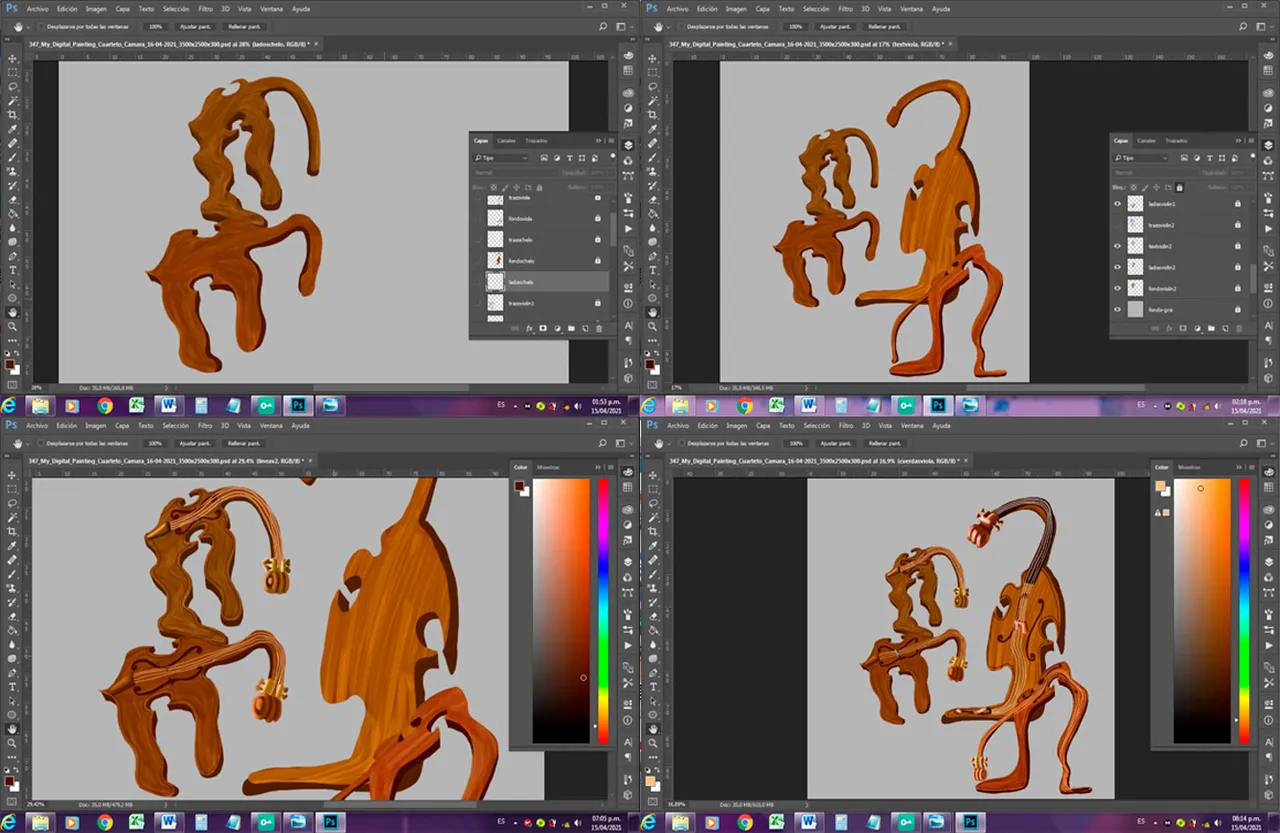The image size is (1280, 833).
Task: Select the Eyedropper tool in the 28% window
Action: click(x=13, y=129)
